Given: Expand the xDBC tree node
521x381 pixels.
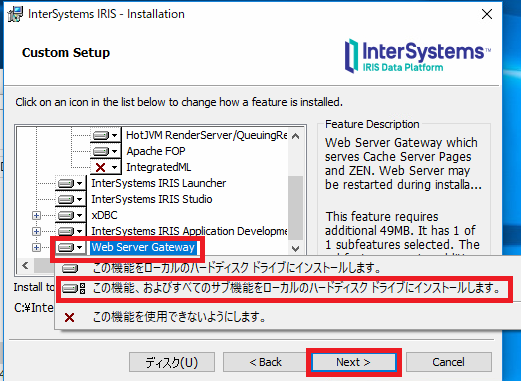Looking at the screenshot, I should 36,215.
